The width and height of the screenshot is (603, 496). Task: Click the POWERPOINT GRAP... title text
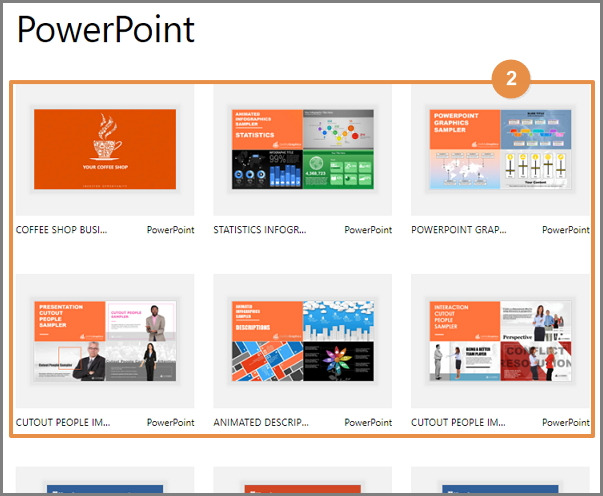click(x=459, y=230)
